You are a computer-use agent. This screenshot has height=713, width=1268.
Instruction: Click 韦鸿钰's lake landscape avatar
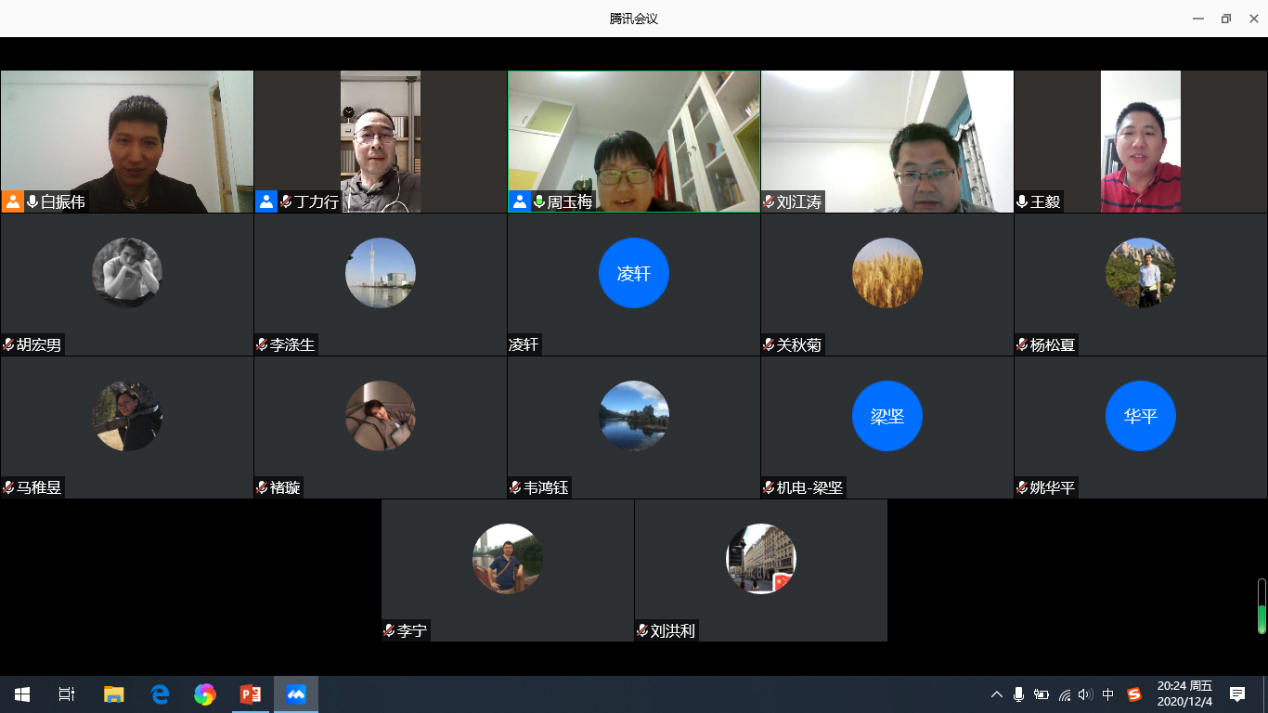[x=634, y=416]
